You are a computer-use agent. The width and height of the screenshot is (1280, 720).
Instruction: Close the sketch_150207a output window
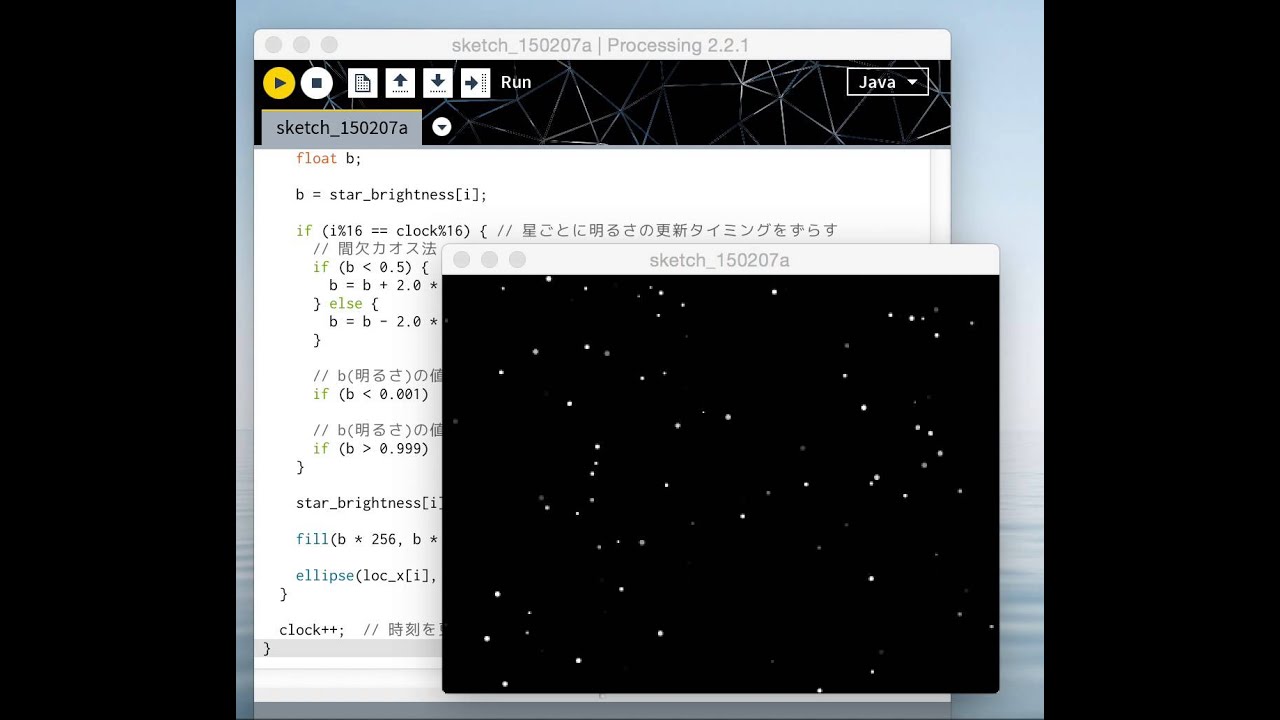(461, 260)
